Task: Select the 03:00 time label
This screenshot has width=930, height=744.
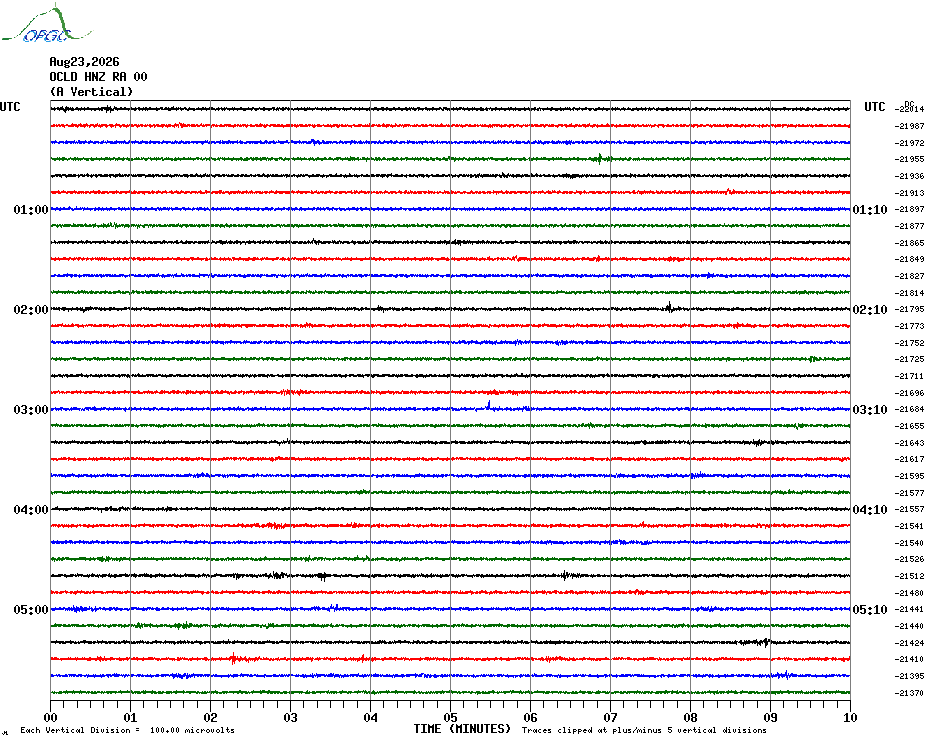Action: tap(31, 410)
